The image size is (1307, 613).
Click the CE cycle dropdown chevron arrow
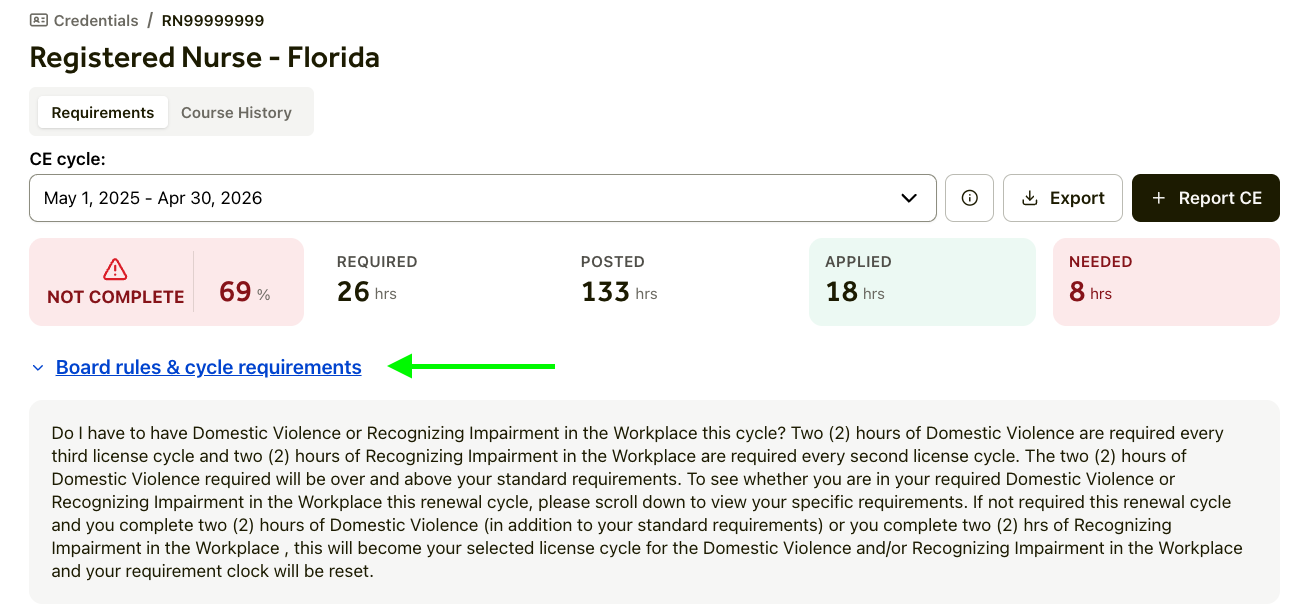point(909,198)
